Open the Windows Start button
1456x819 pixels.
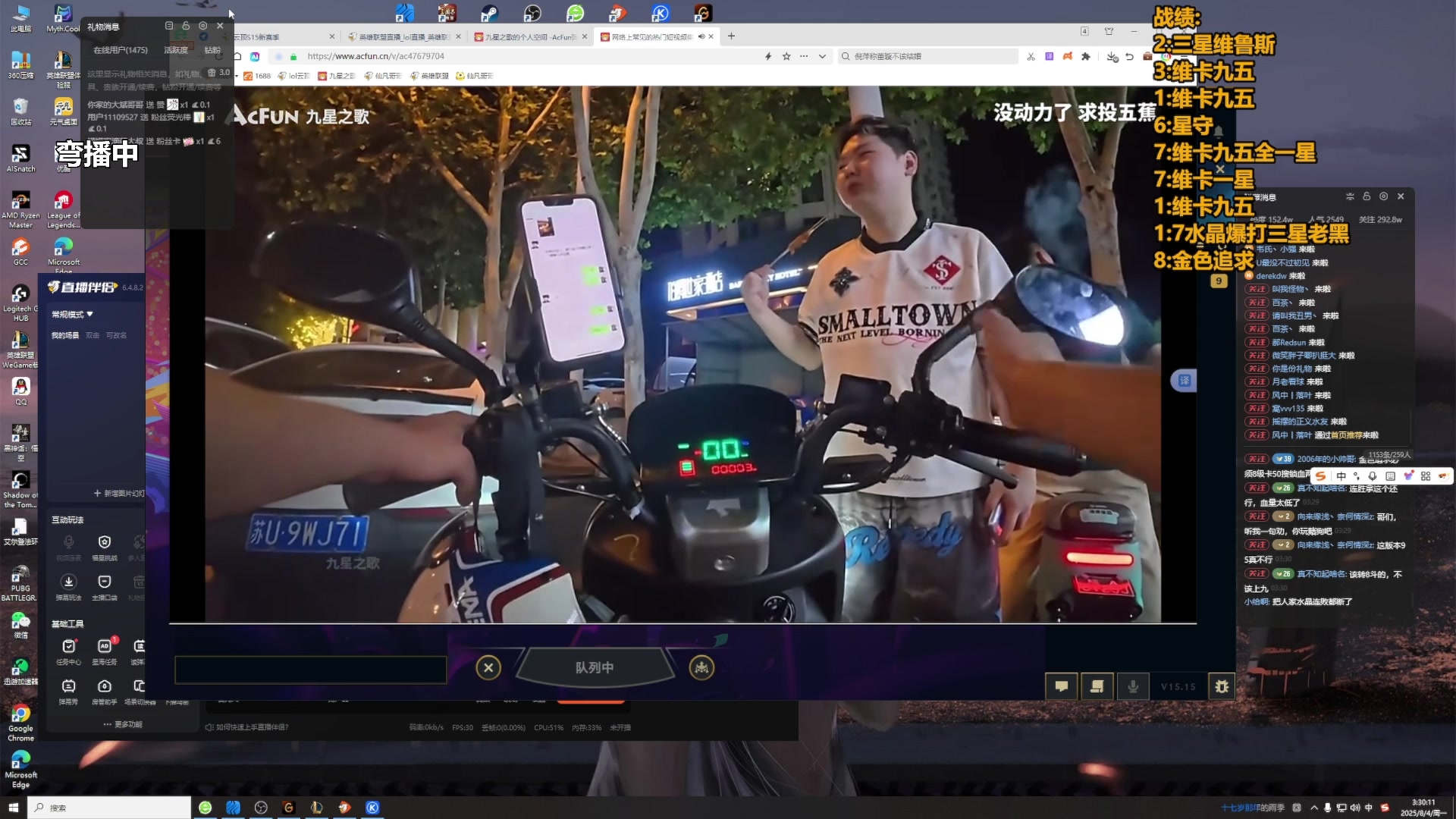tap(13, 808)
